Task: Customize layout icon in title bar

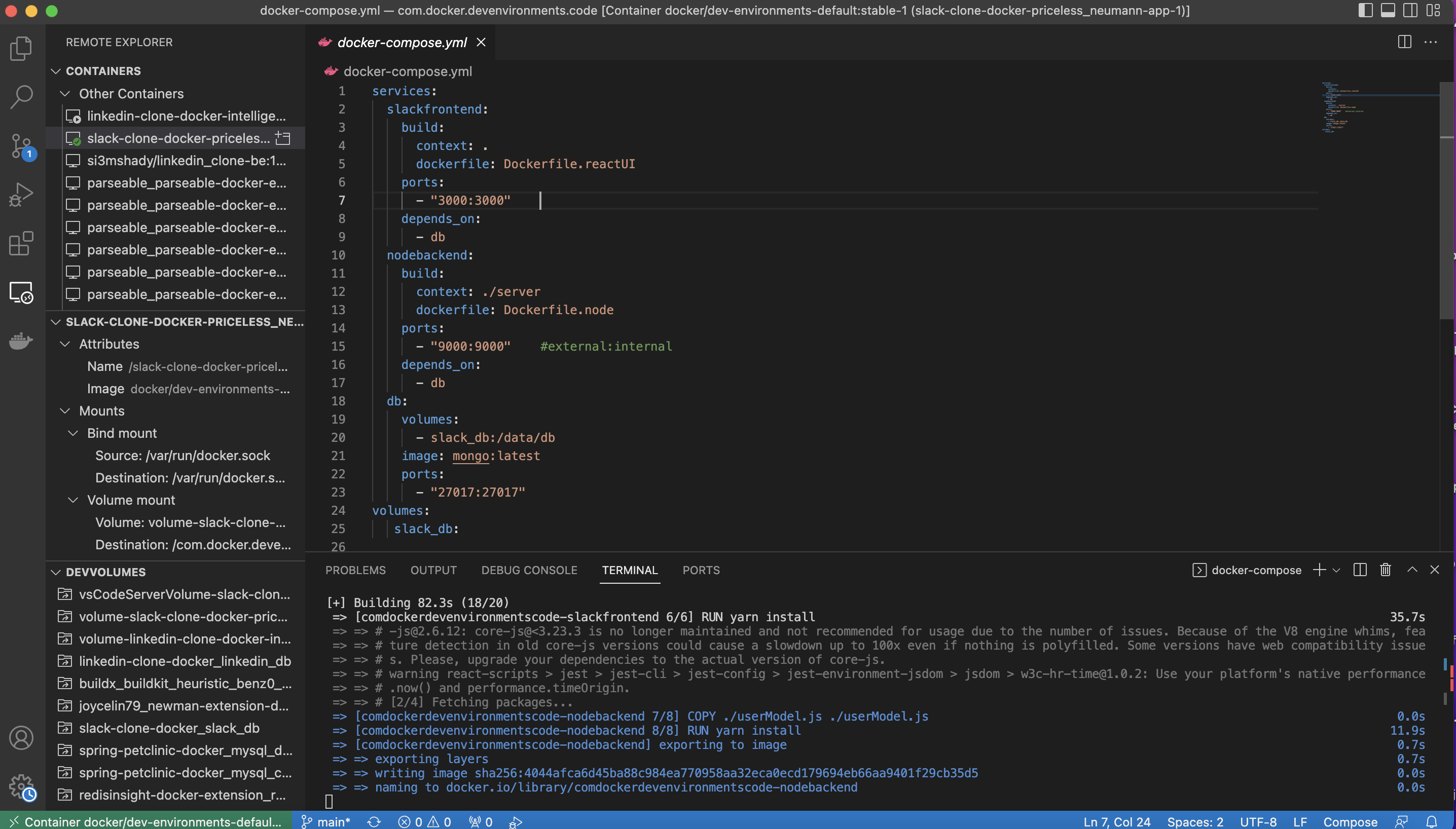Action: pyautogui.click(x=1433, y=10)
